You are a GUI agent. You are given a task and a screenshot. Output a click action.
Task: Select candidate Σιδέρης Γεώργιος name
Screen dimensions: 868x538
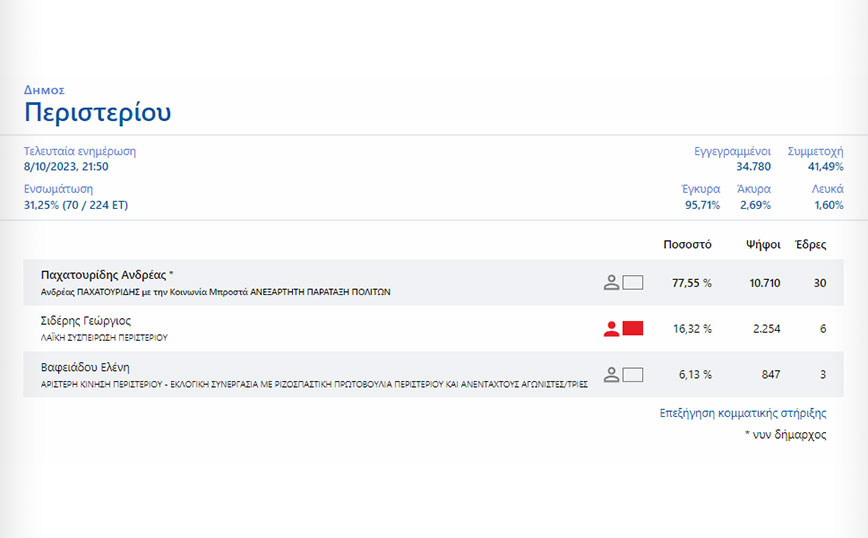coord(86,321)
